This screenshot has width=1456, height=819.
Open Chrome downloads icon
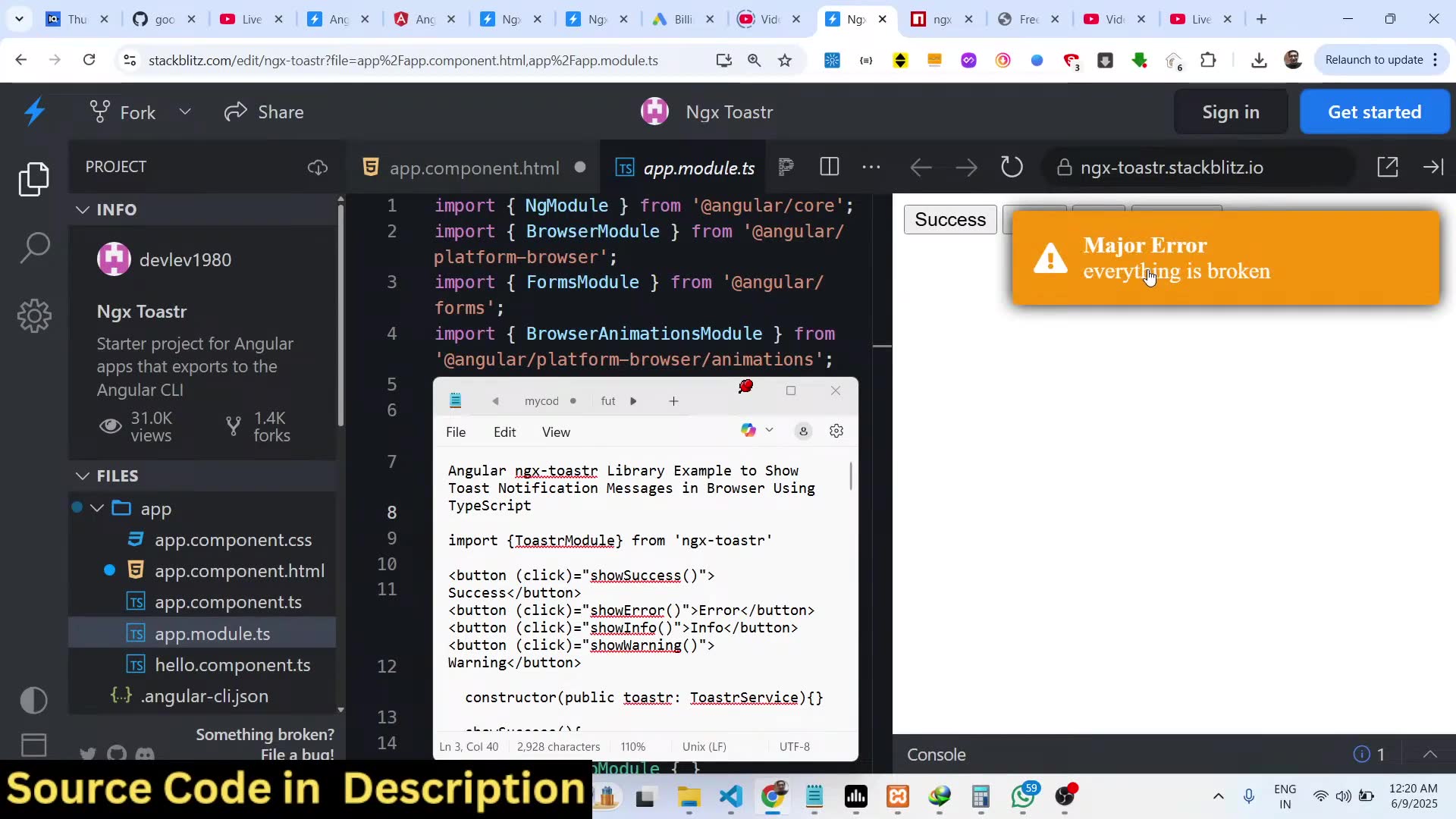[1259, 60]
